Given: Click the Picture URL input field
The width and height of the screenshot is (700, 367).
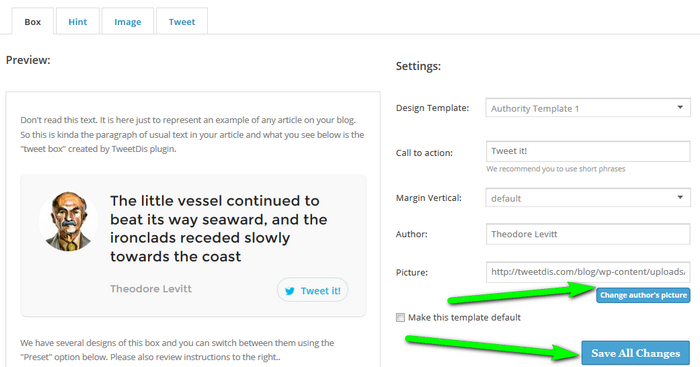Looking at the screenshot, I should pos(588,272).
